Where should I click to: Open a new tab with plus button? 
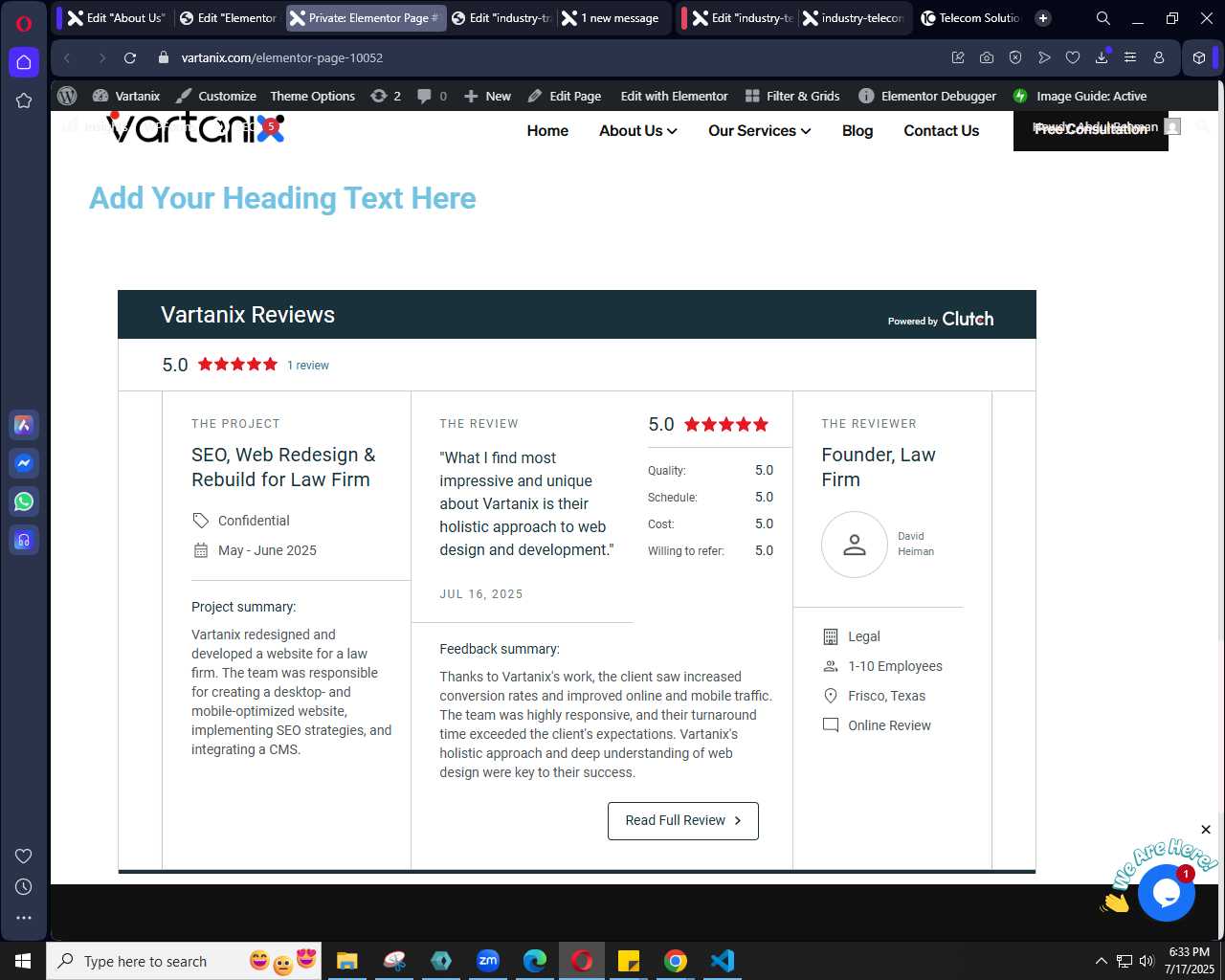(1043, 18)
